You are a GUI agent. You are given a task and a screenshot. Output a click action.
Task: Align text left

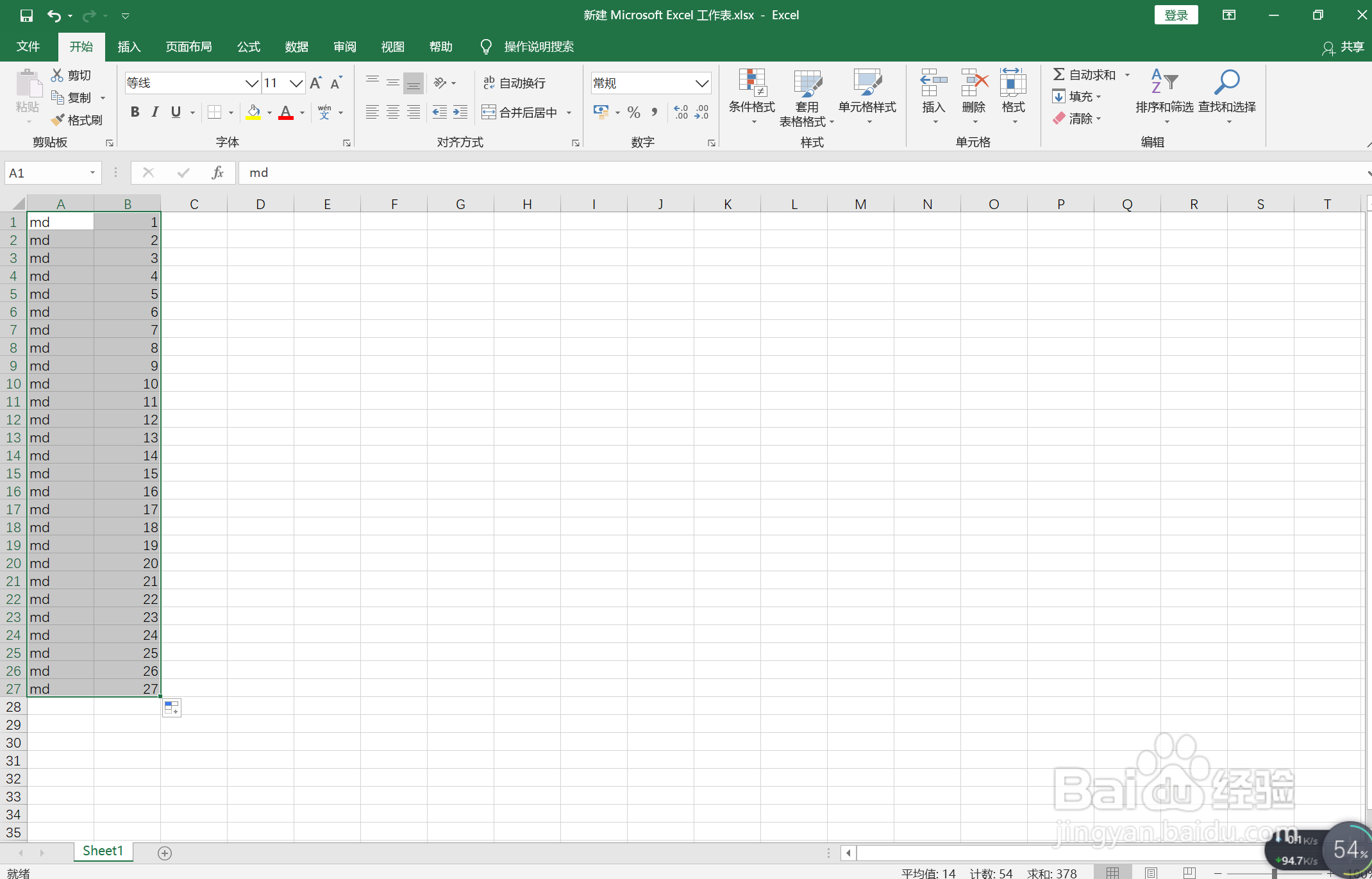coord(372,112)
